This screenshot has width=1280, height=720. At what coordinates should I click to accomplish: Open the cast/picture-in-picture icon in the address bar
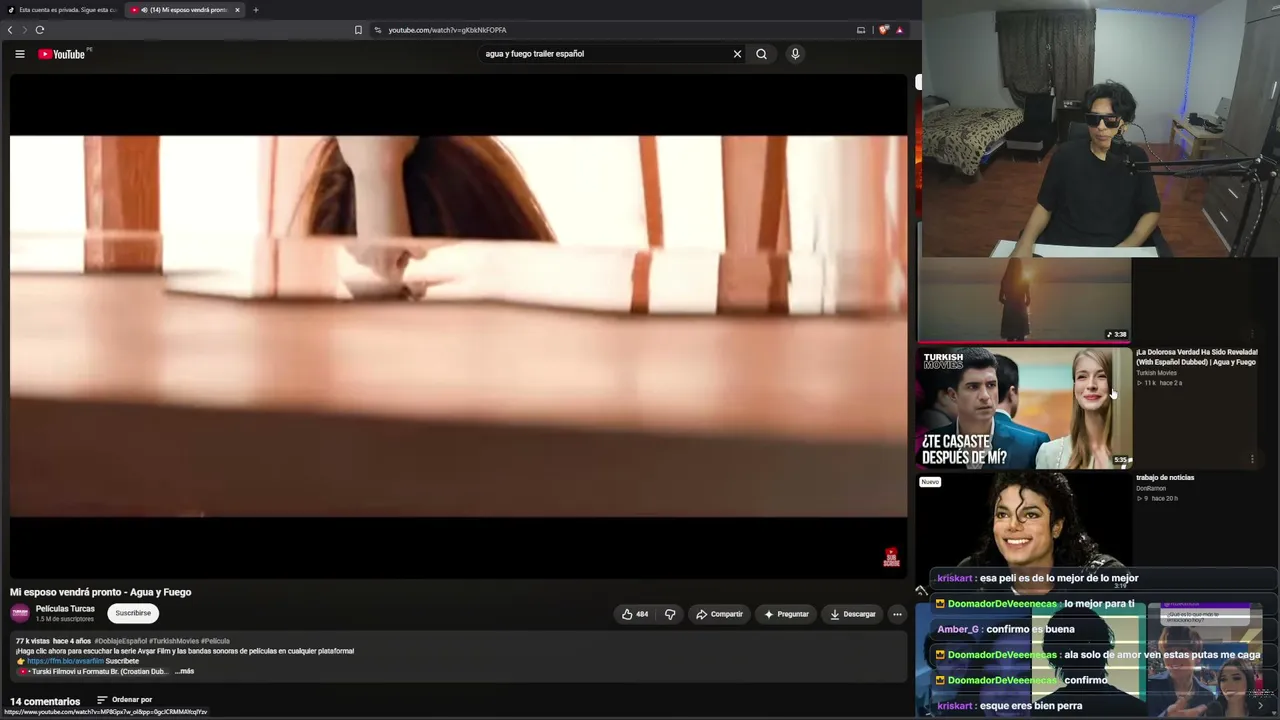click(x=861, y=30)
